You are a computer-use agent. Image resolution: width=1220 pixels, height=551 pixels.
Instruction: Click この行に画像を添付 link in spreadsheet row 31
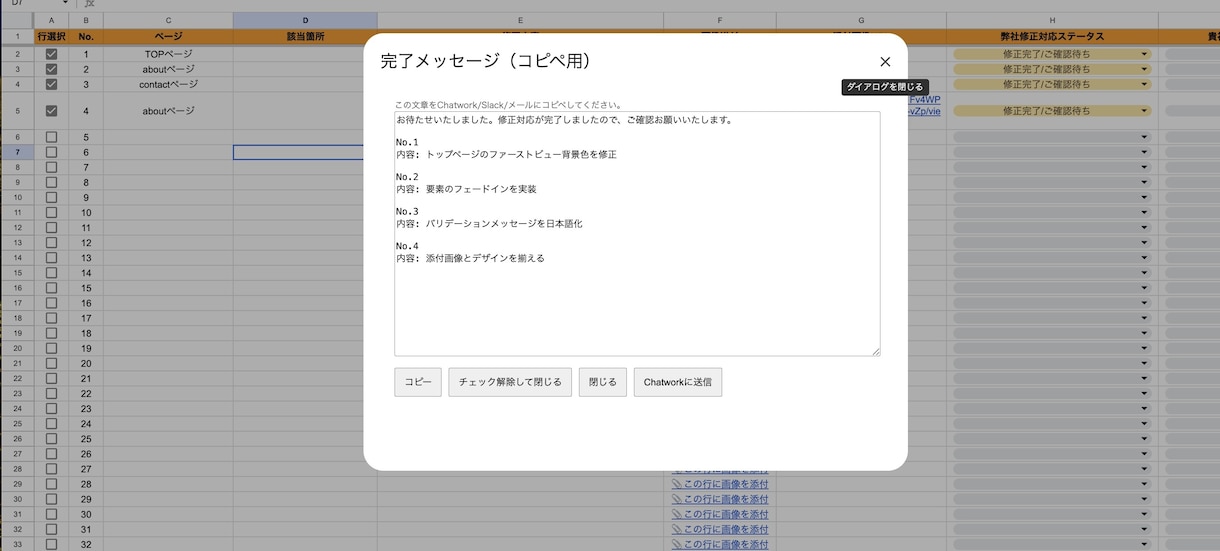[720, 514]
